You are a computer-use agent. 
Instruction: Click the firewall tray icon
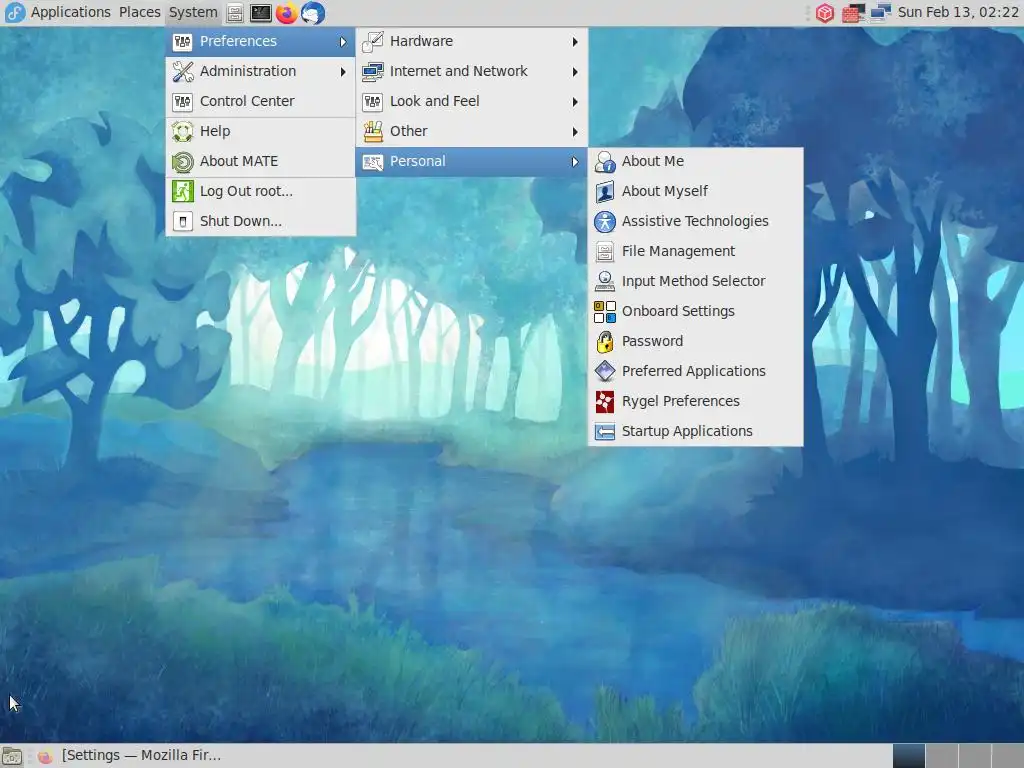(x=853, y=12)
